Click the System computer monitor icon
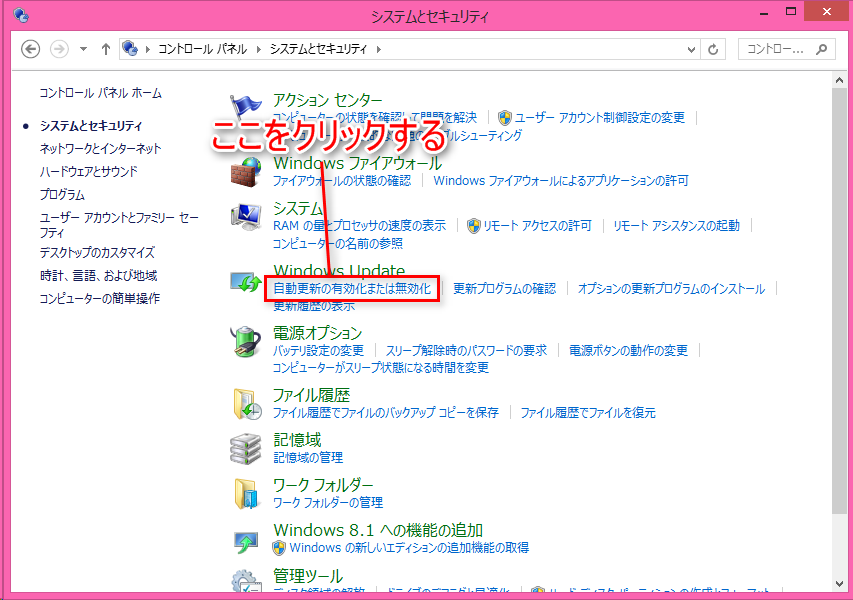Viewport: 853px width, 600px height. [x=246, y=217]
